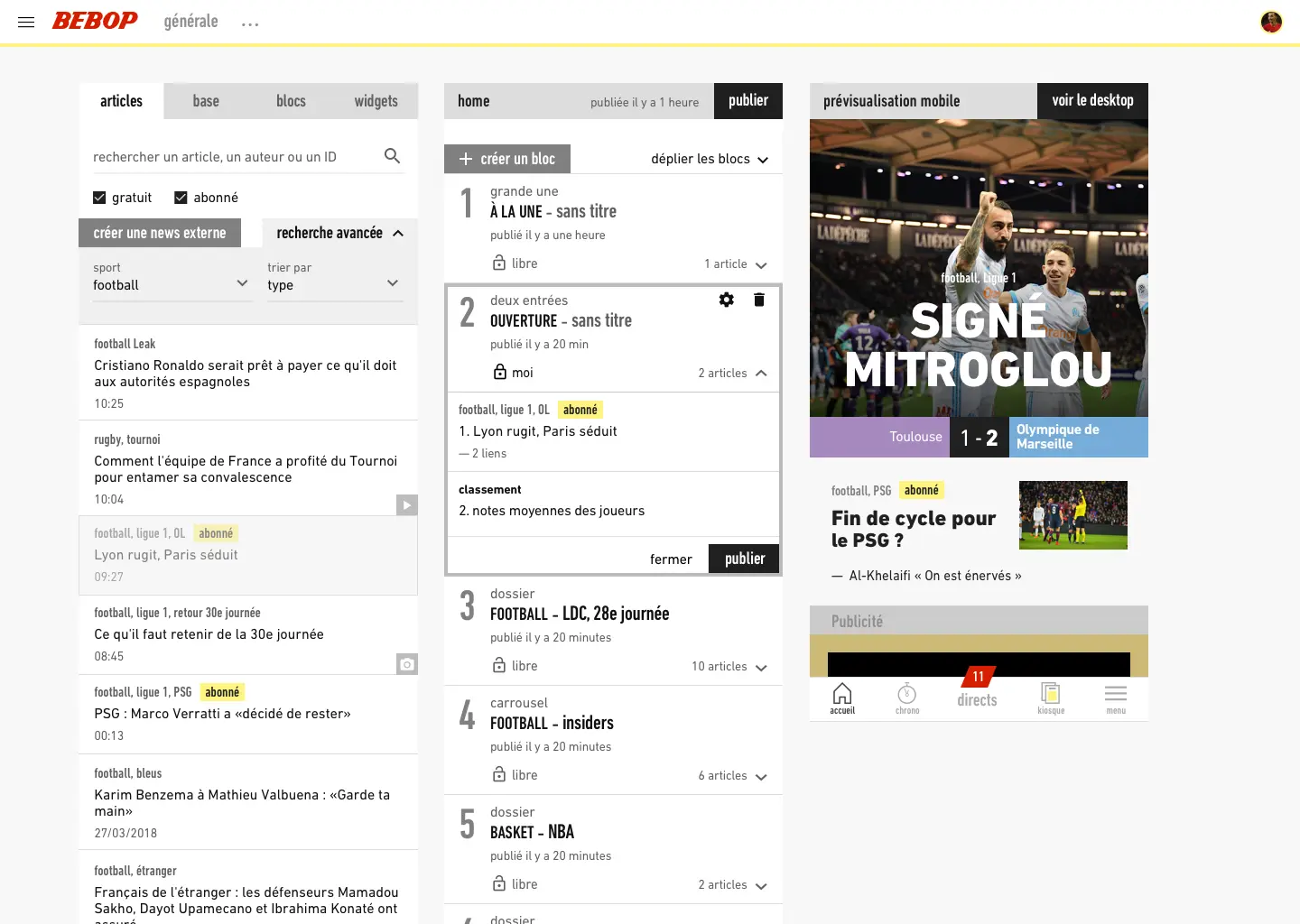The image size is (1300, 924).
Task: Toggle the gratuit checkbox
Action: click(99, 198)
